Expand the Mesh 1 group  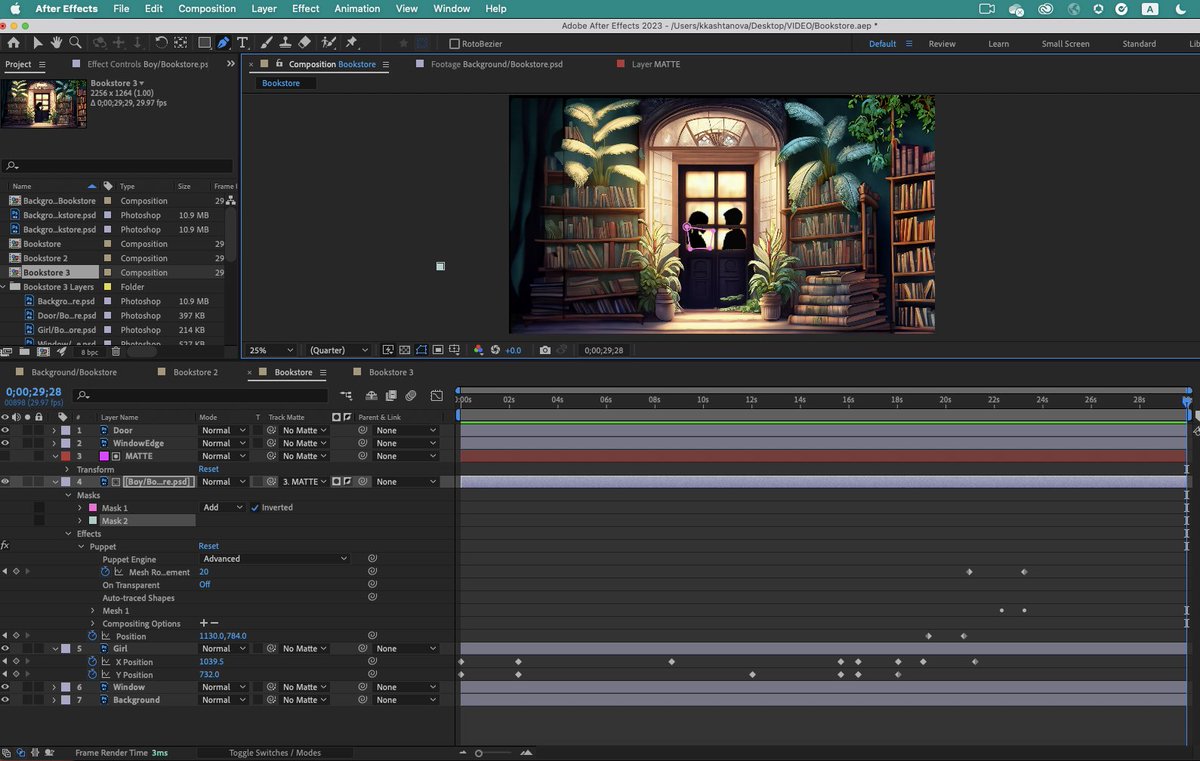[93, 610]
